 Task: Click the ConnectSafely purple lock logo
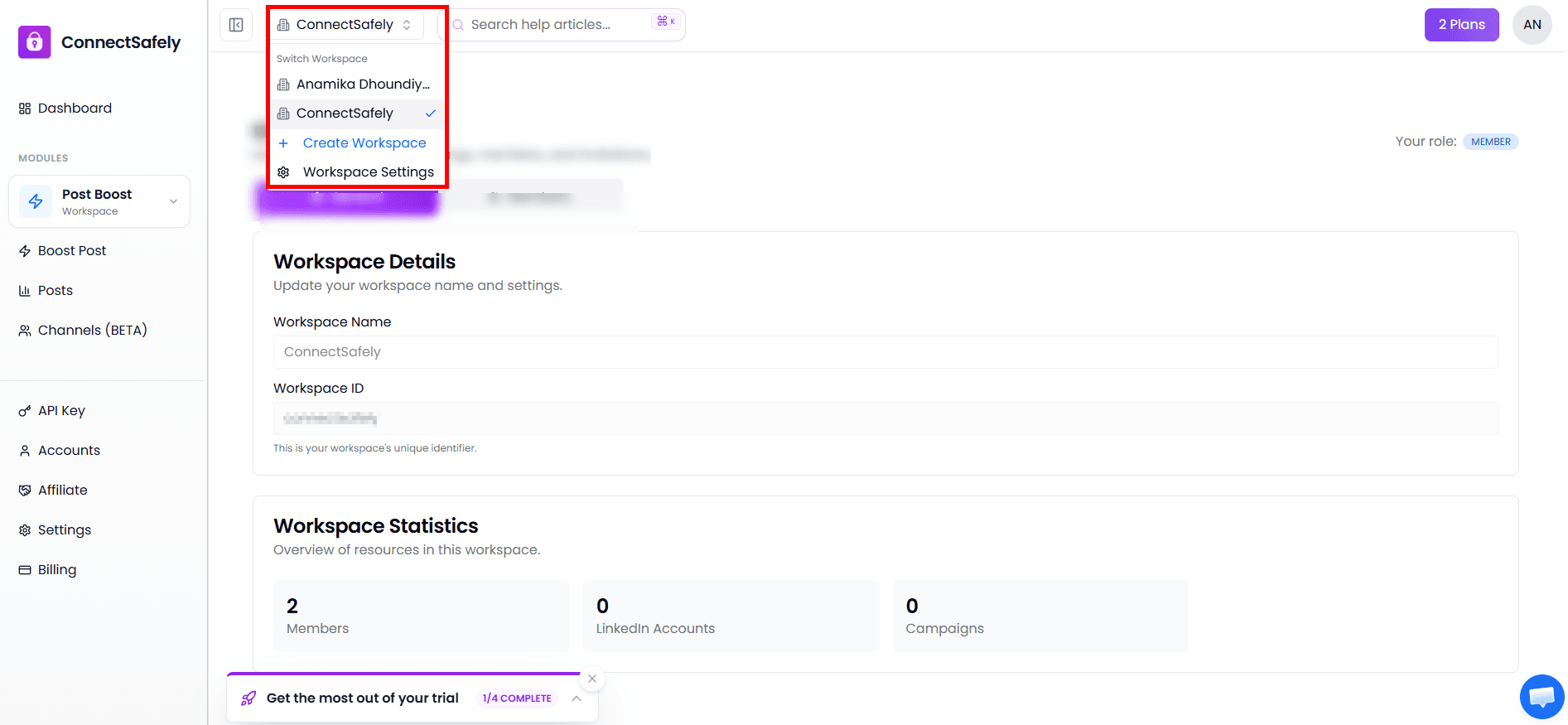click(35, 42)
